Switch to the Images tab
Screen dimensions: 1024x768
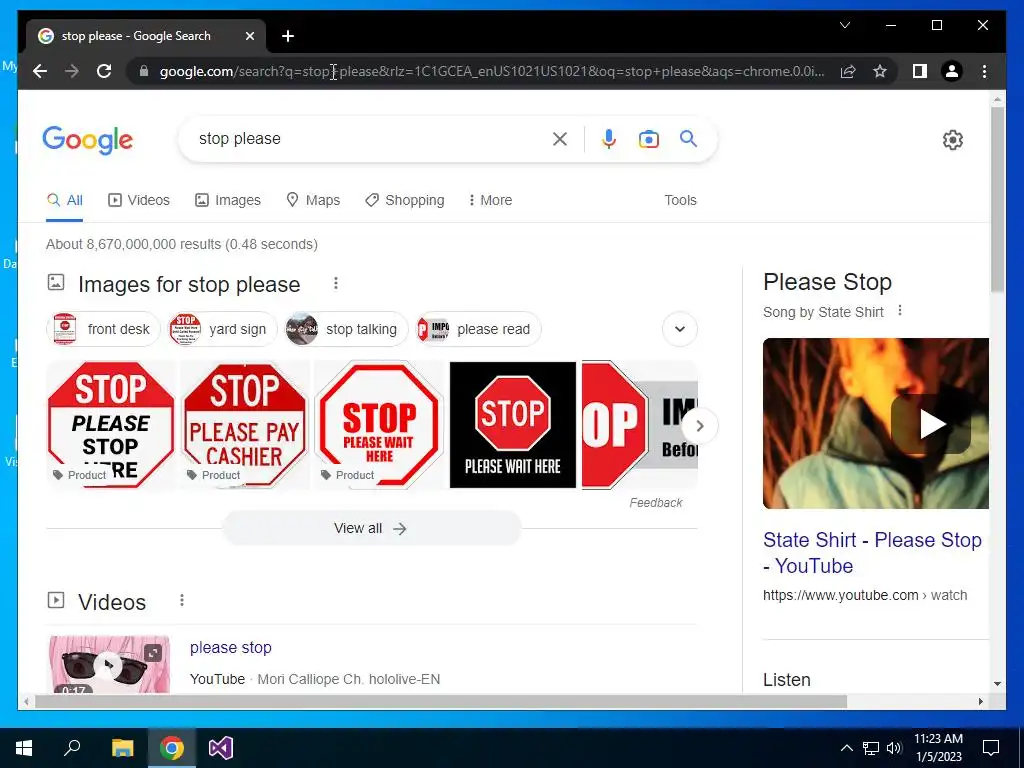coord(228,200)
